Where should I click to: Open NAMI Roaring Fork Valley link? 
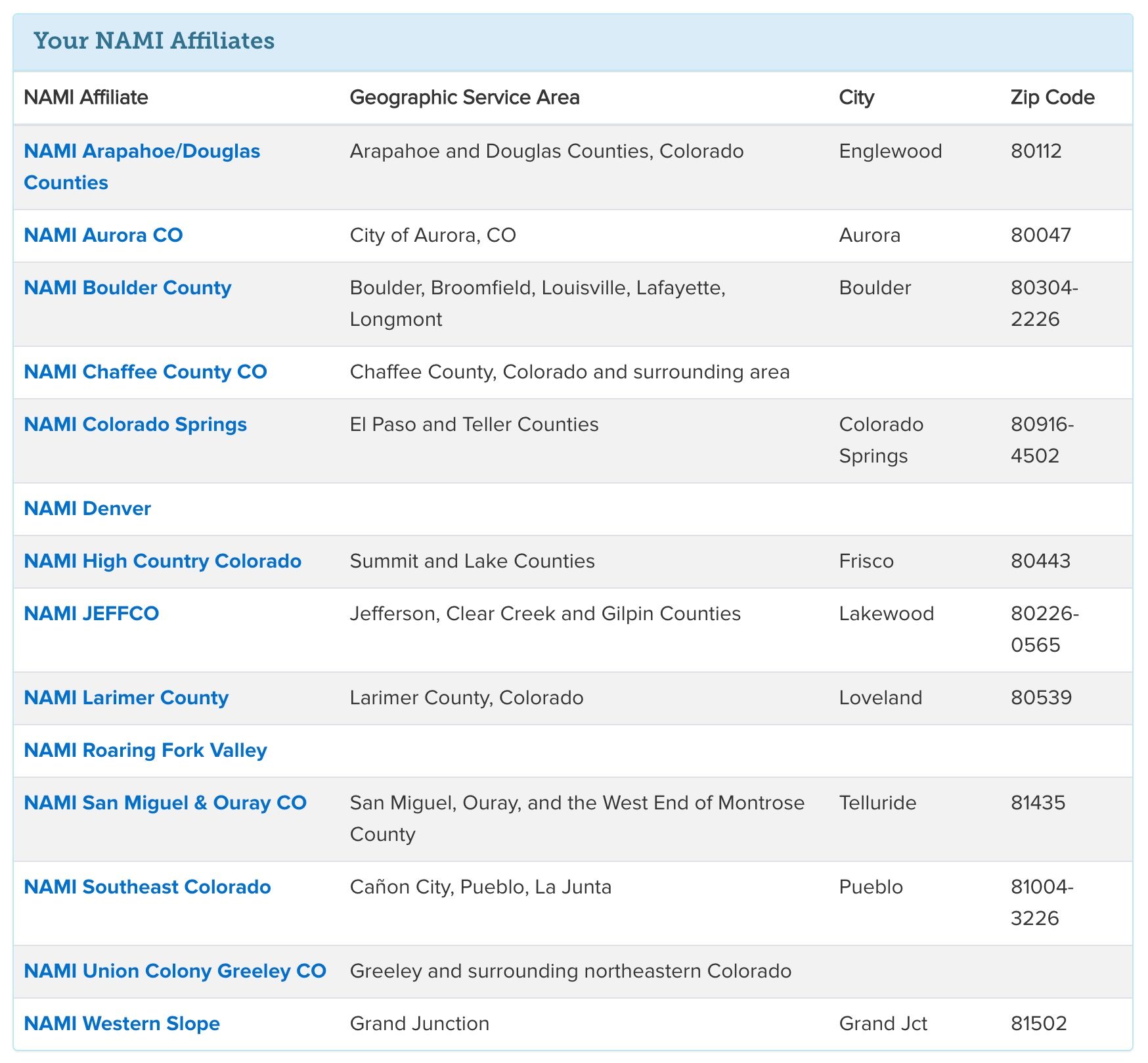(145, 750)
